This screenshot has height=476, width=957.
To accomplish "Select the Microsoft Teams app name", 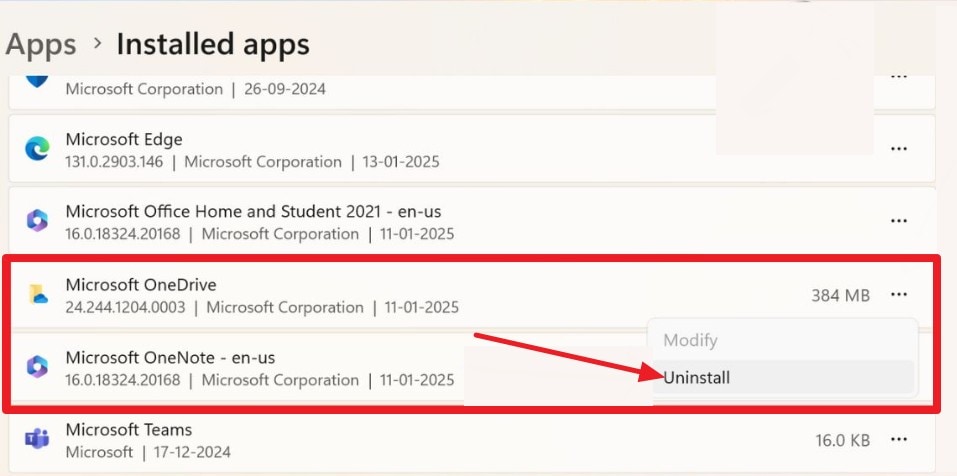I will (129, 430).
